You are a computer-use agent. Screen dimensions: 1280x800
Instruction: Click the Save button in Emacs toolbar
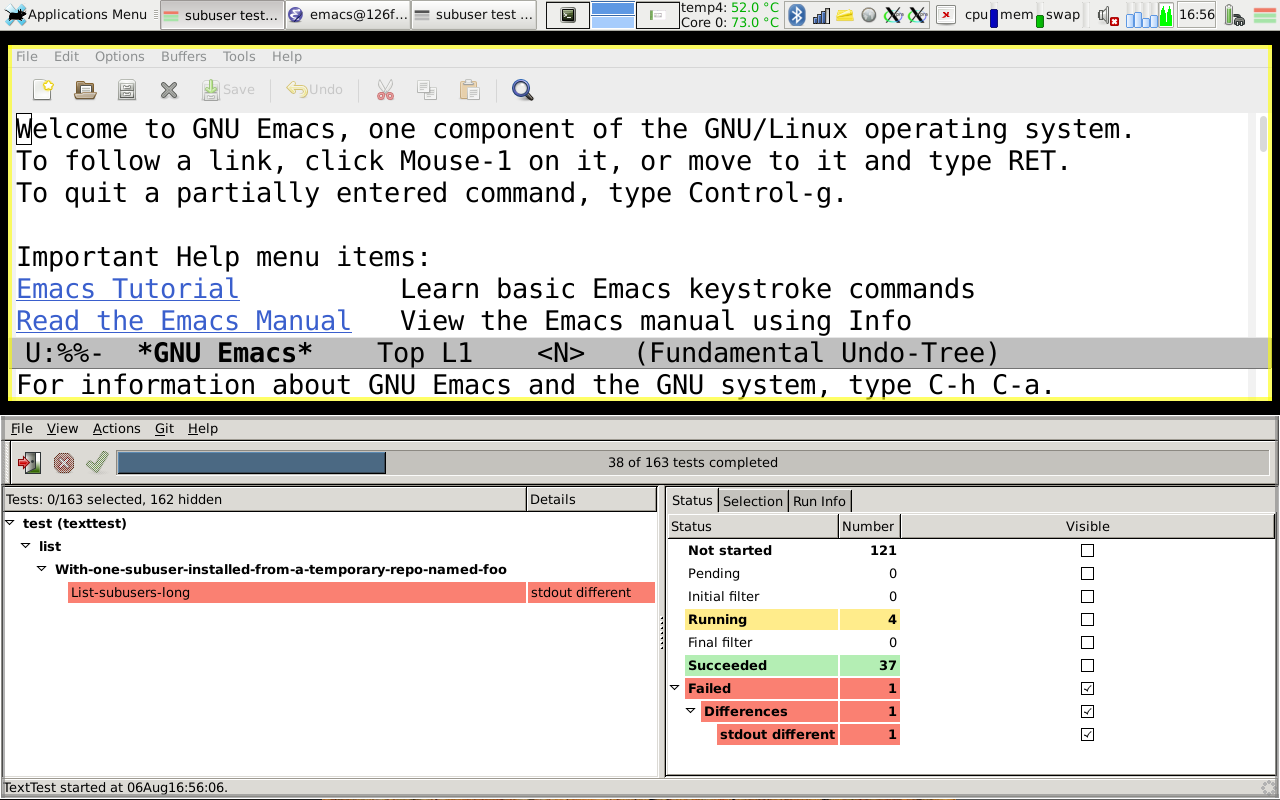coord(228,90)
